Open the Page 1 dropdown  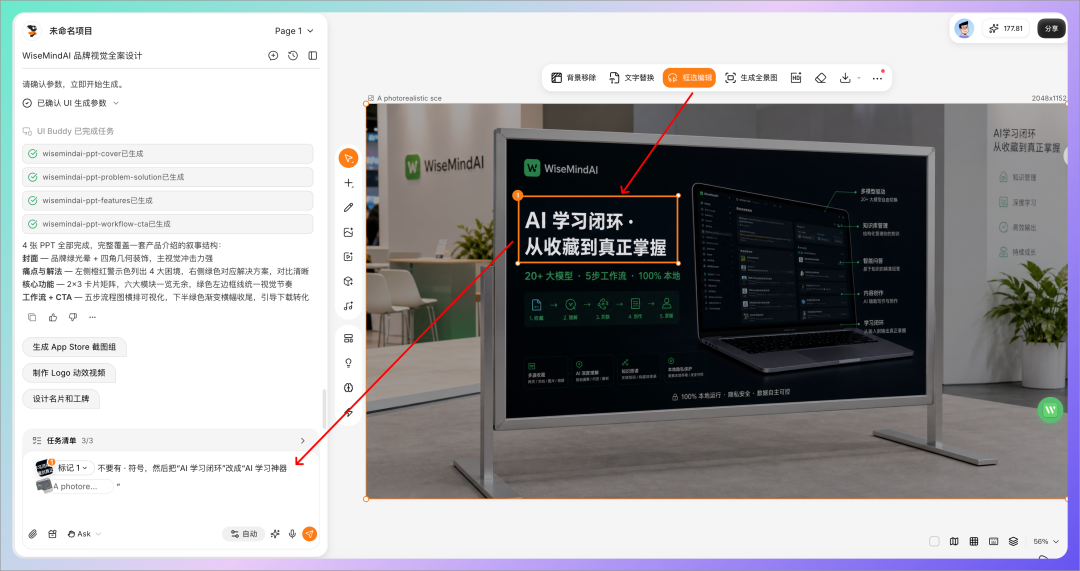[x=294, y=31]
